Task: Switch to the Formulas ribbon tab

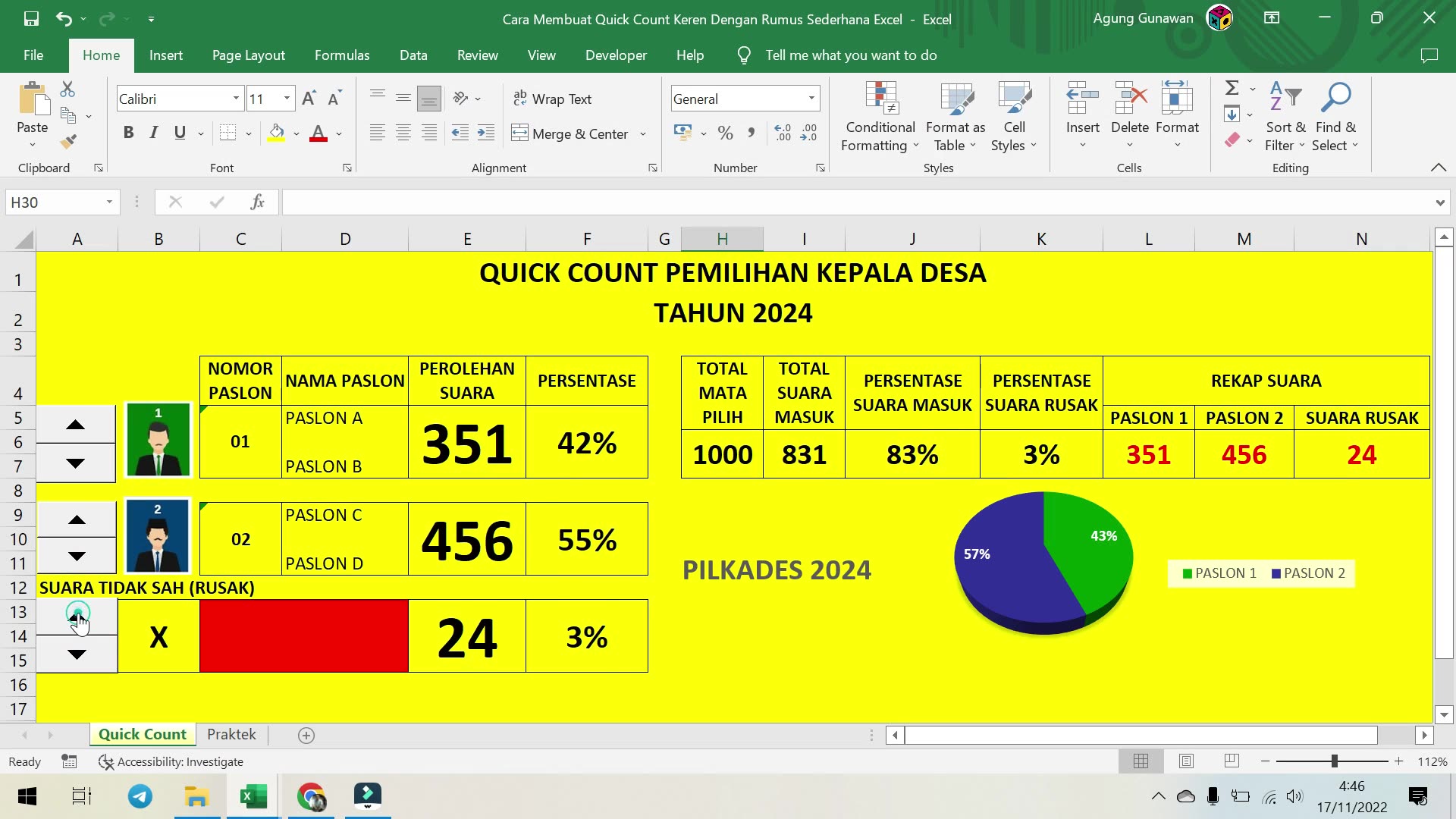Action: (x=342, y=55)
